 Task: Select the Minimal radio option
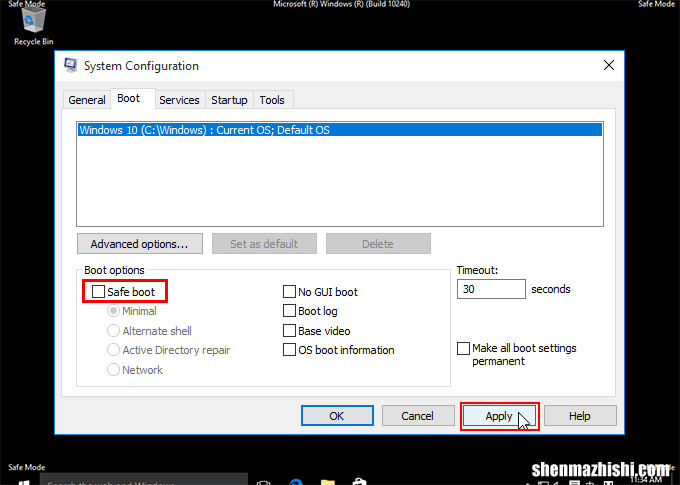[x=113, y=311]
